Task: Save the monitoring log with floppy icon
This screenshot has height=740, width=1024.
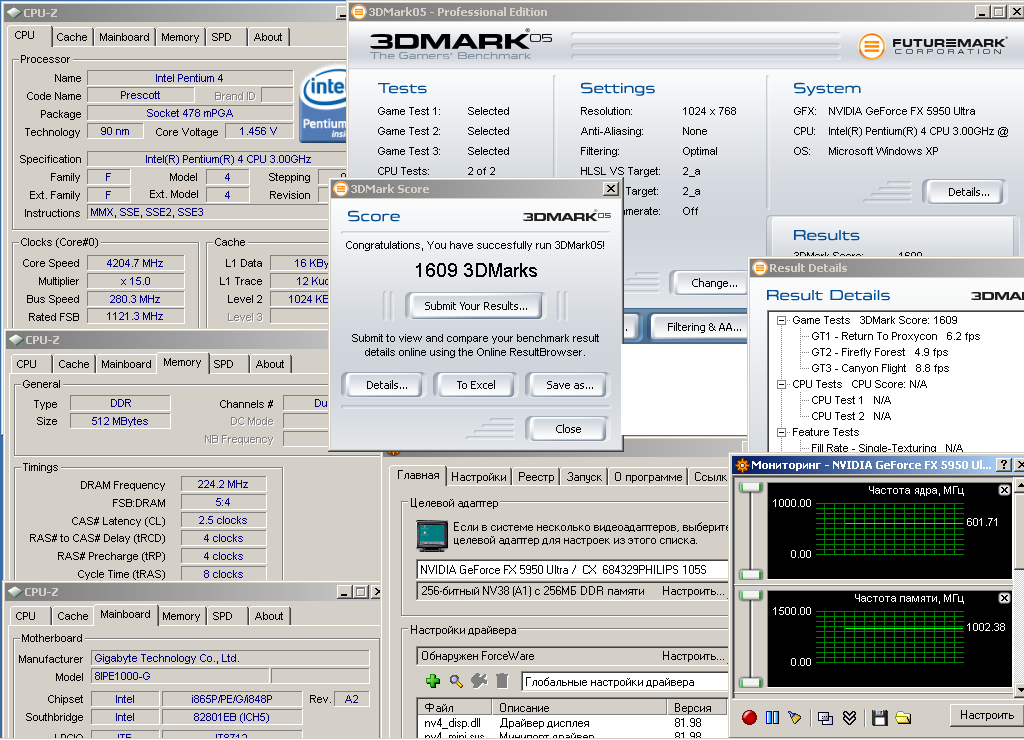Action: (880, 718)
